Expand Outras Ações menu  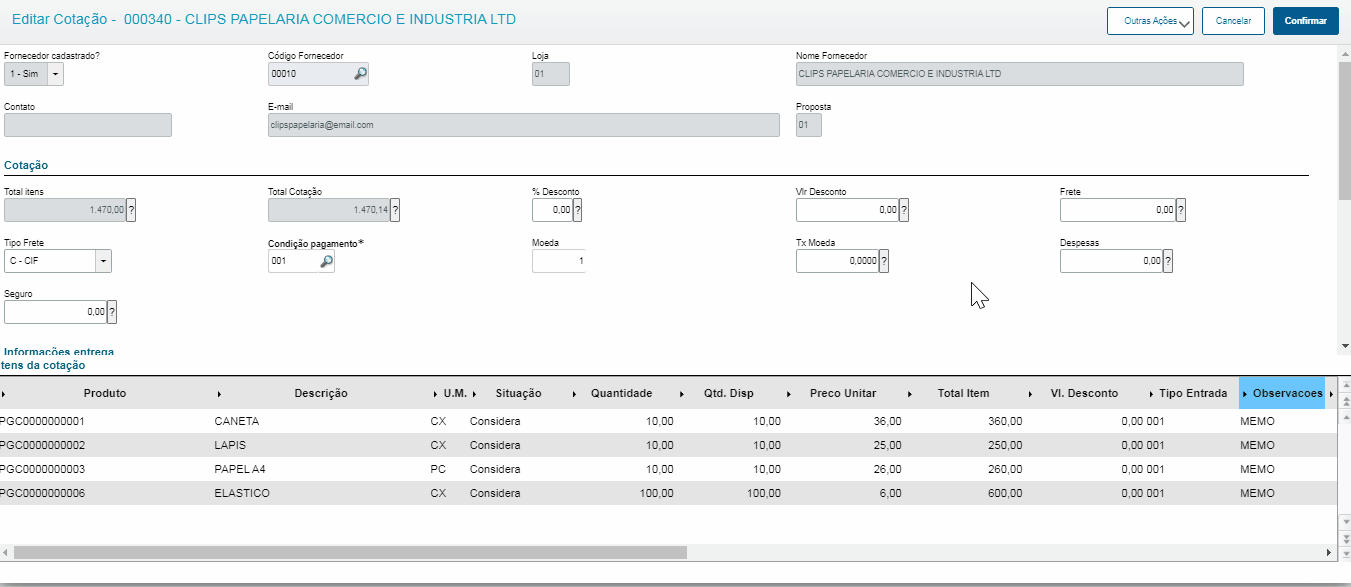coord(1150,21)
